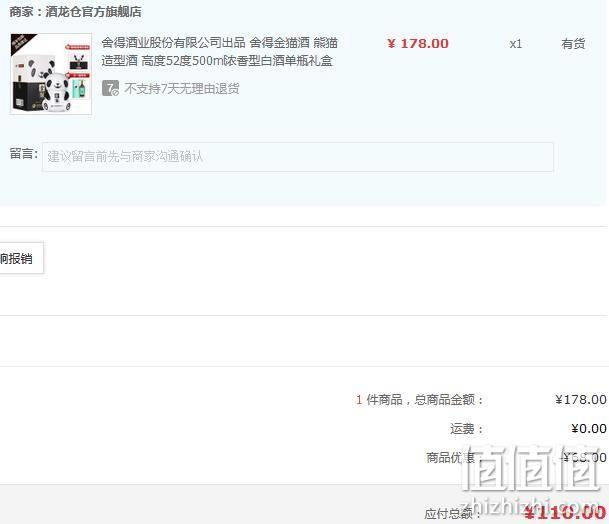Click the 不支持7天无理由退货 notice text

[182, 89]
